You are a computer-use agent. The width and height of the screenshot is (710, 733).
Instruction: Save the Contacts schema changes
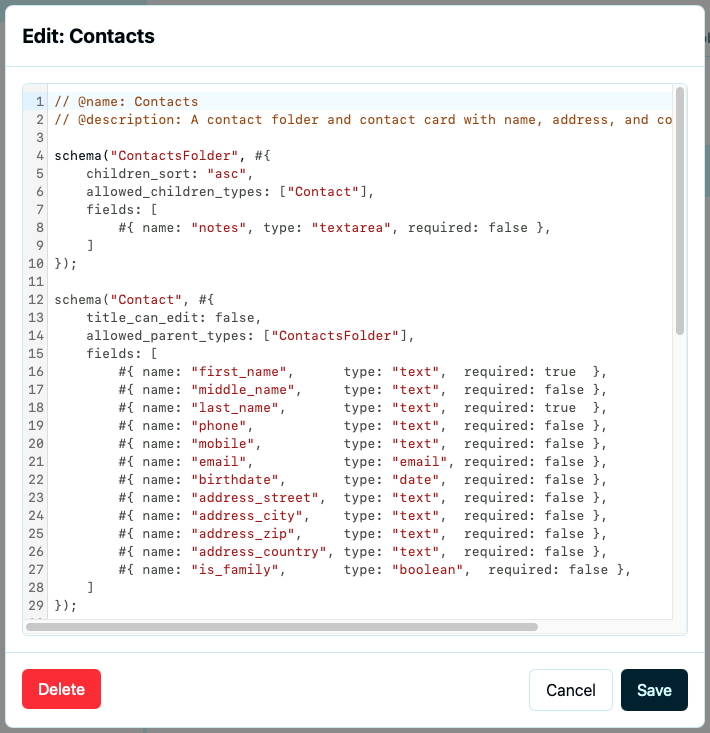pyautogui.click(x=654, y=690)
